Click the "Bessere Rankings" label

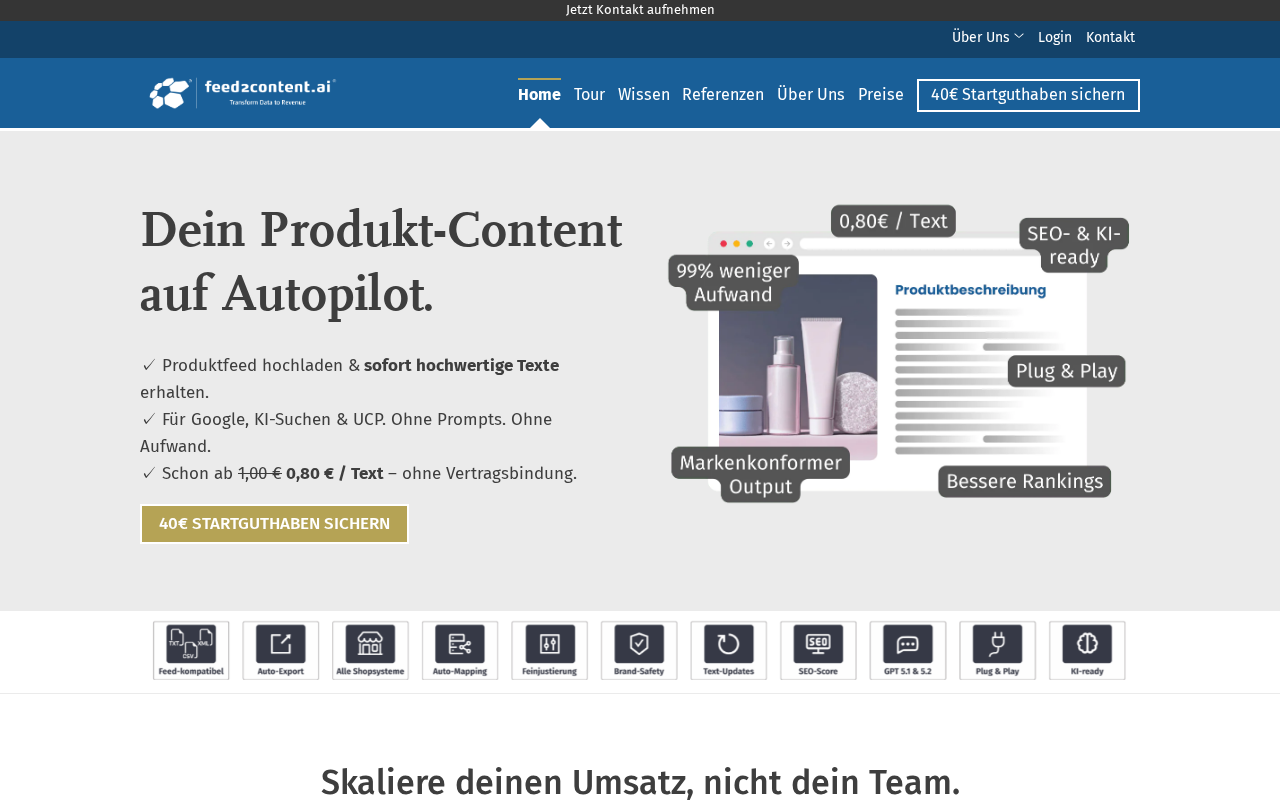(x=1024, y=481)
